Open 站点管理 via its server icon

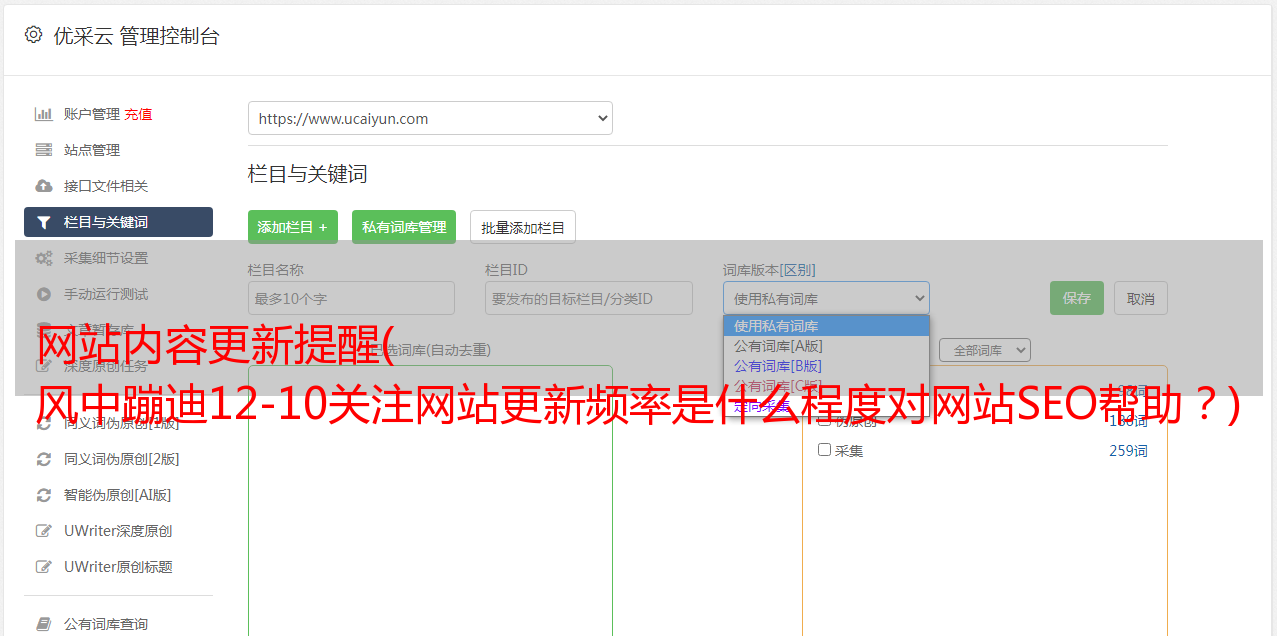click(43, 150)
